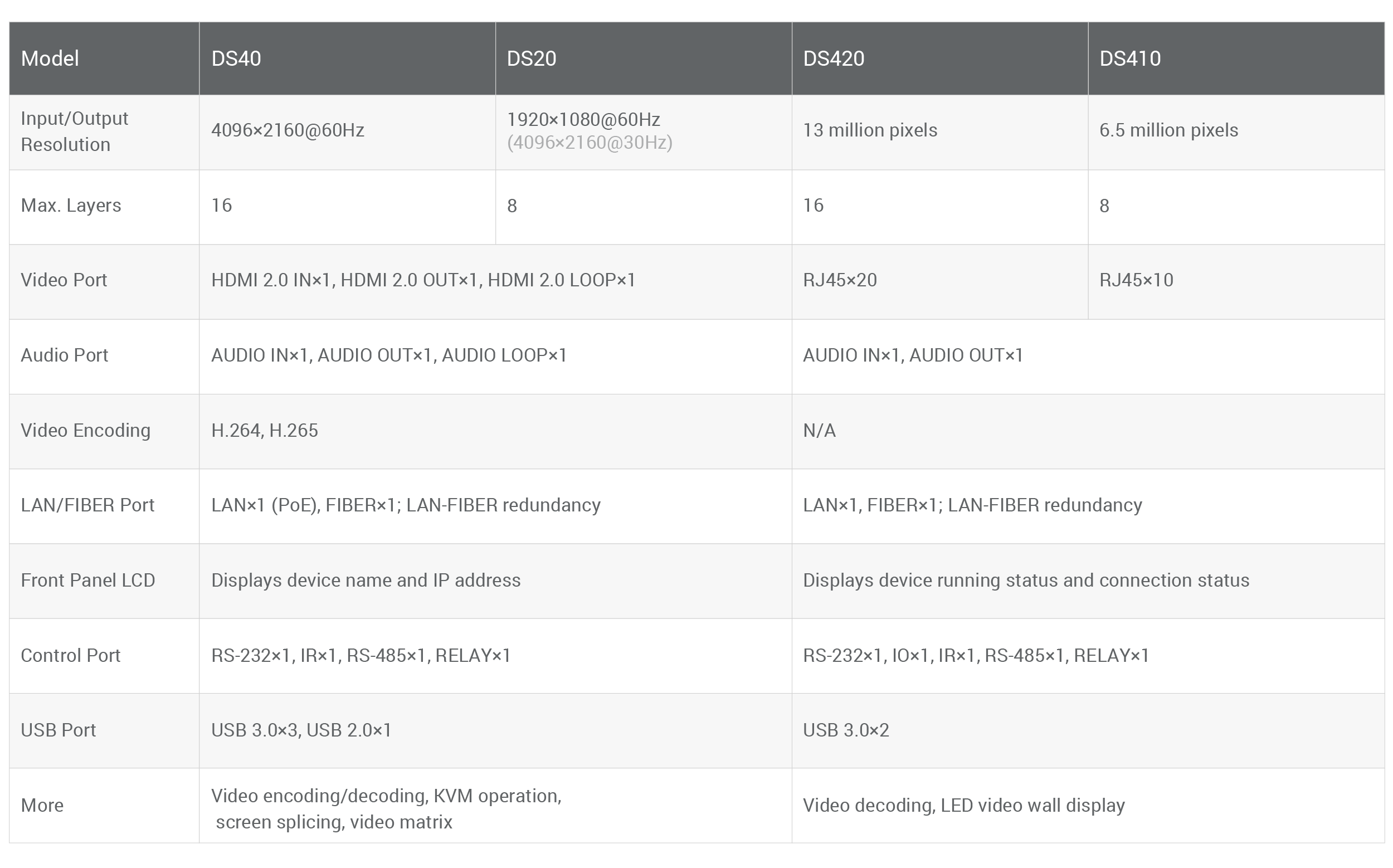Select the AUDIO LOOP×1 audio port cell
The image size is (1393, 868).
tap(389, 355)
